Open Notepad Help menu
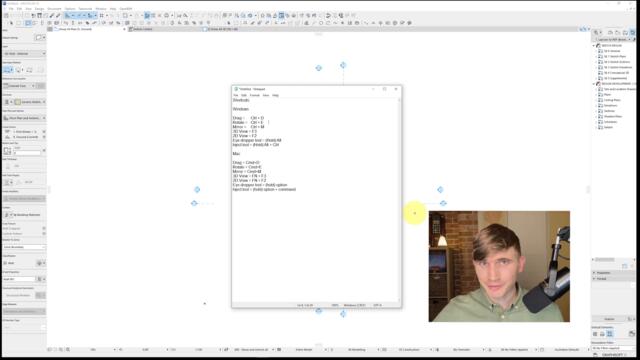Screen dimensions: 640x360 pos(276,96)
